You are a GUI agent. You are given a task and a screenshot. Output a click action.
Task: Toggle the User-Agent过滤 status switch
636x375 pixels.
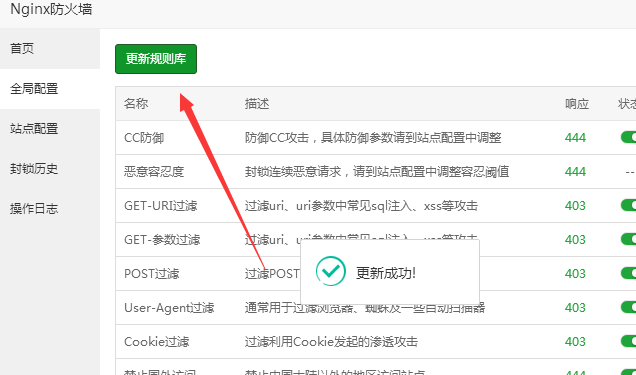(628, 307)
